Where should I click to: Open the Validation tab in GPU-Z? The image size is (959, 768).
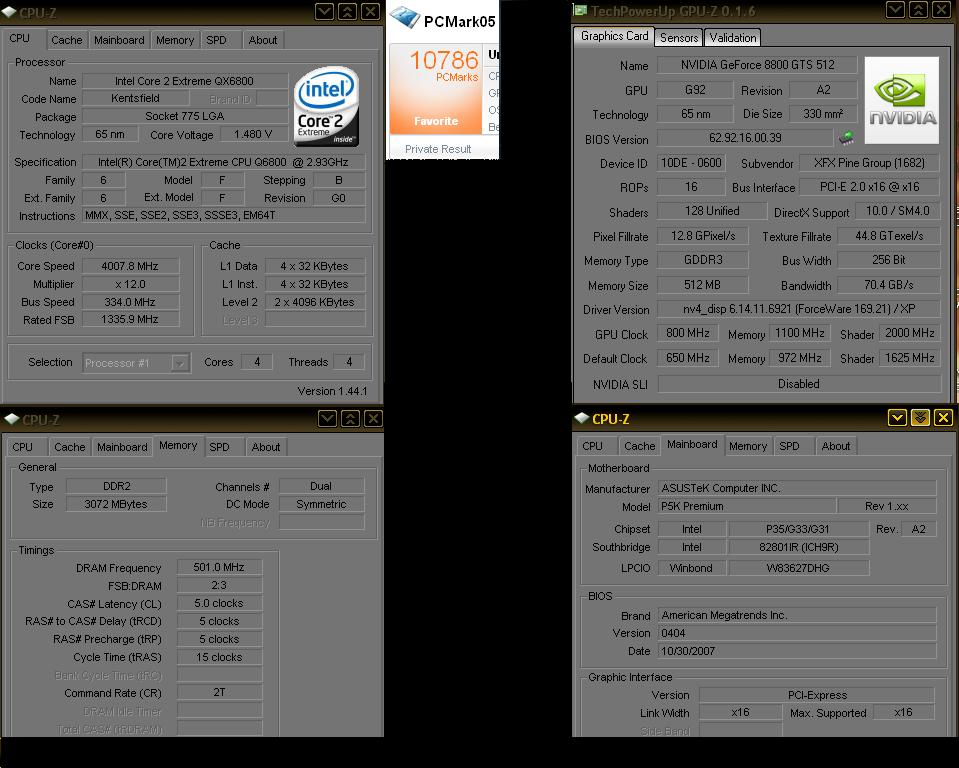pos(733,38)
